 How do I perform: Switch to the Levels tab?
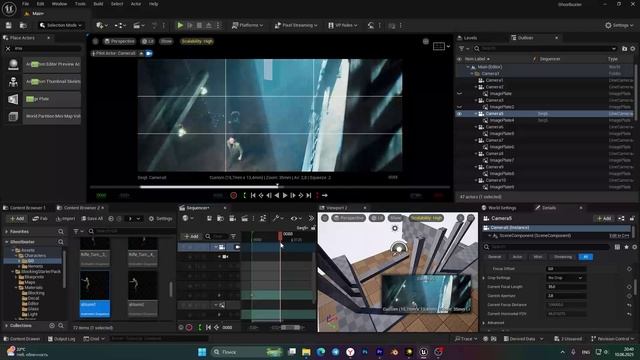click(x=470, y=38)
